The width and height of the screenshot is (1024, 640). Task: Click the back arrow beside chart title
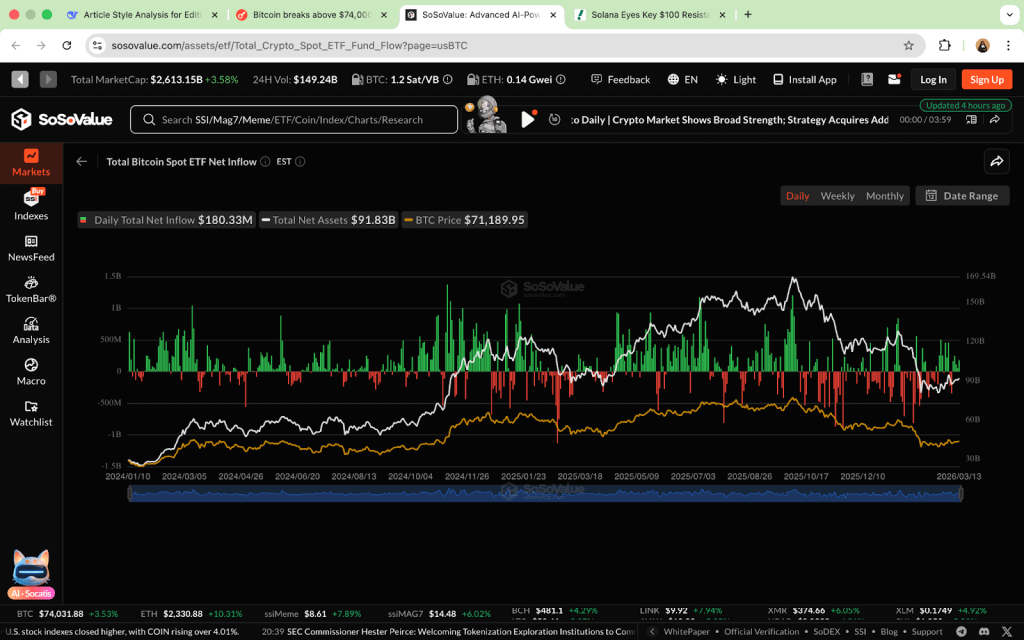(82, 161)
